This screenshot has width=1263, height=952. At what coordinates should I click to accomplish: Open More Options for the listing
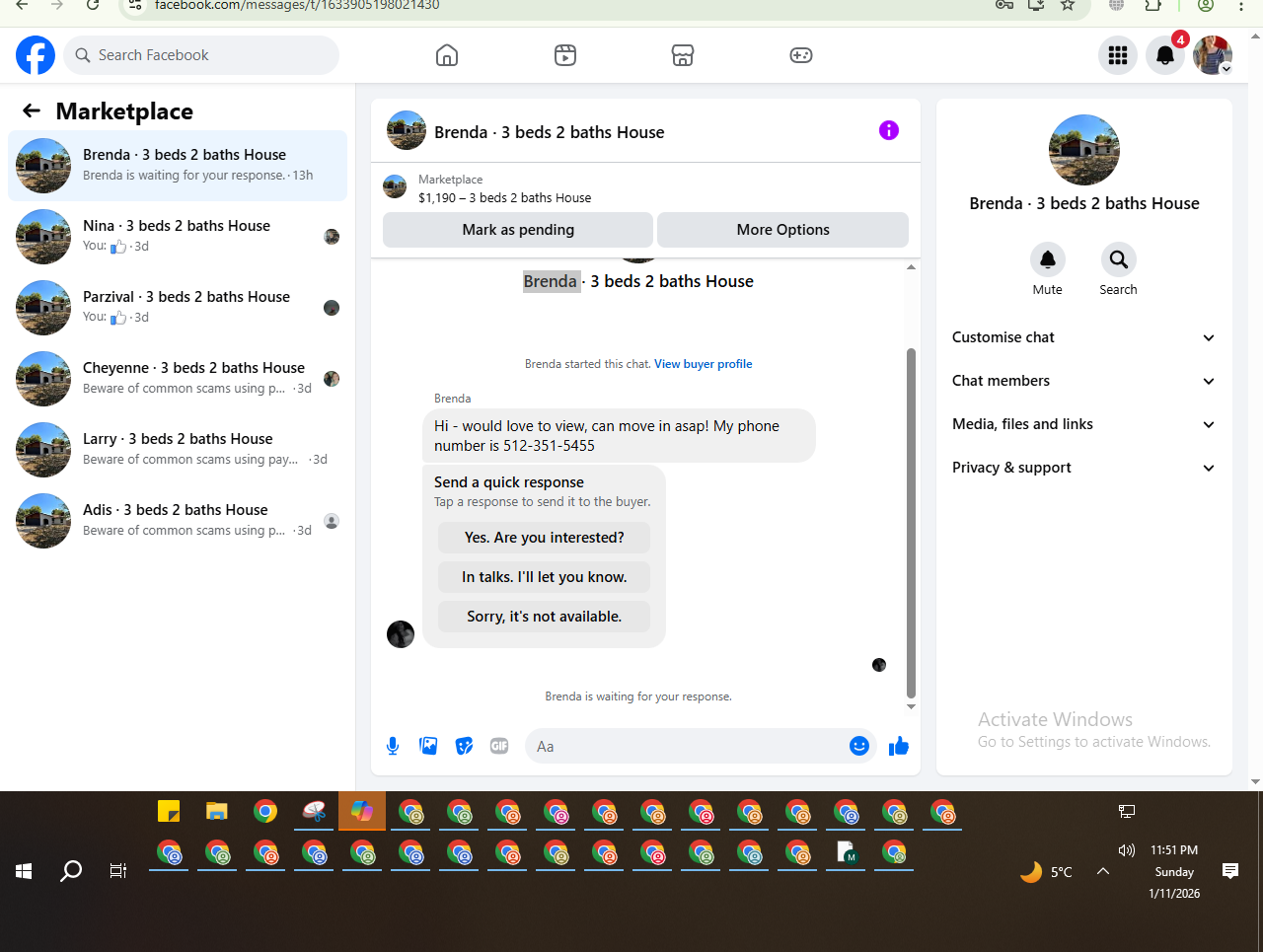(x=783, y=230)
